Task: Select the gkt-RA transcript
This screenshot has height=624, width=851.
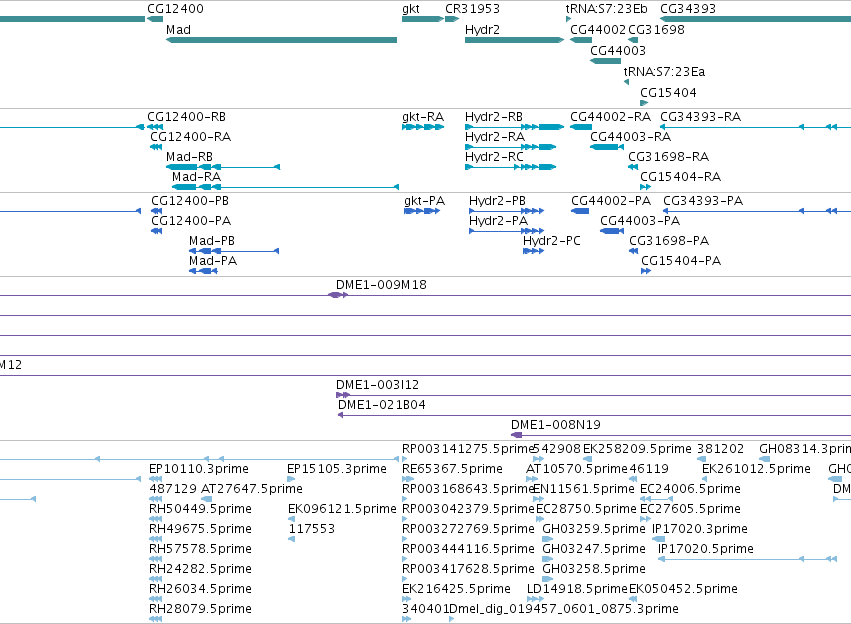Action: click(x=423, y=127)
